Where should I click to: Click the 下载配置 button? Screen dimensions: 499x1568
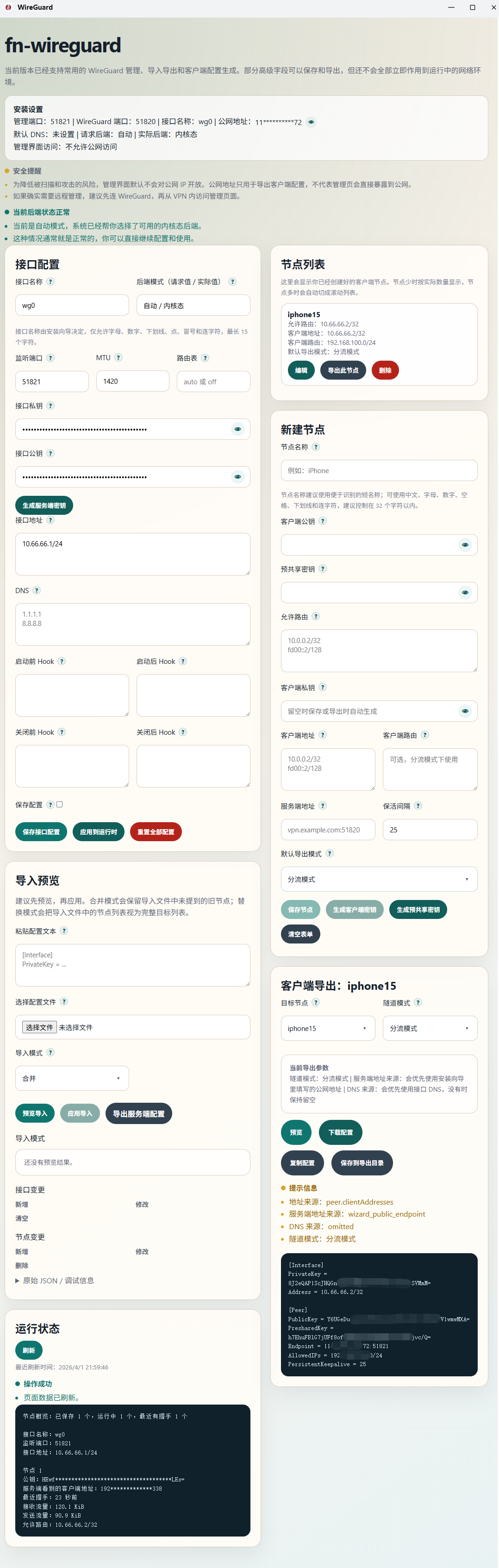(x=341, y=1132)
